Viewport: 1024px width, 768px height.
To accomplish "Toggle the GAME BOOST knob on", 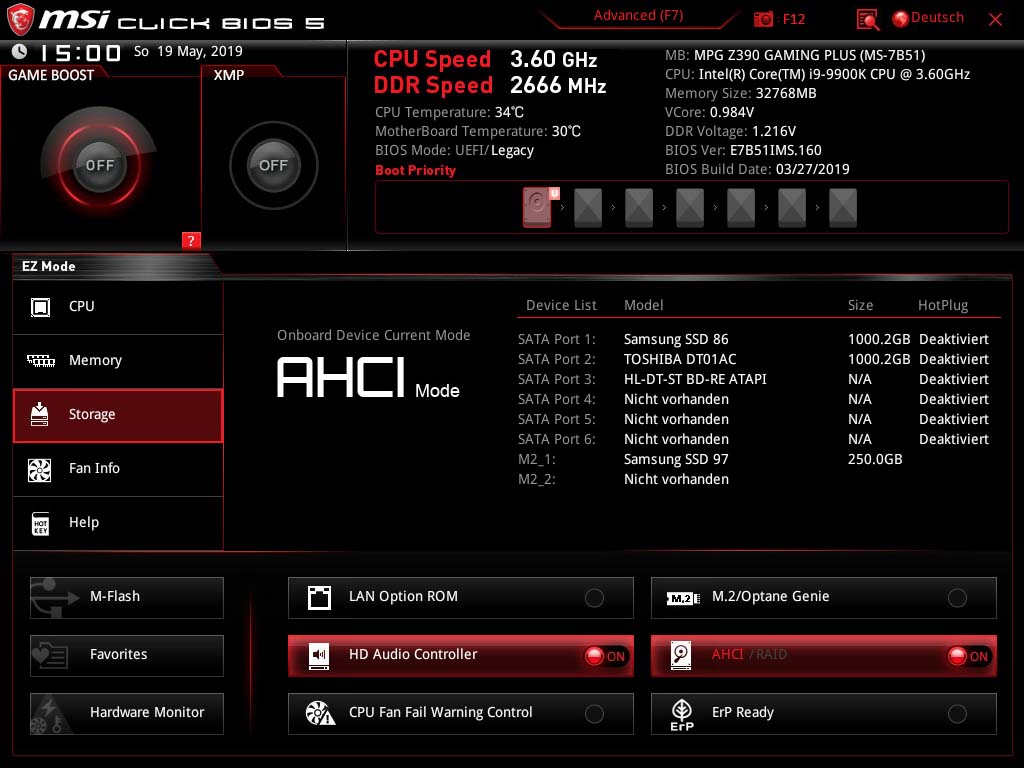I will coord(99,165).
